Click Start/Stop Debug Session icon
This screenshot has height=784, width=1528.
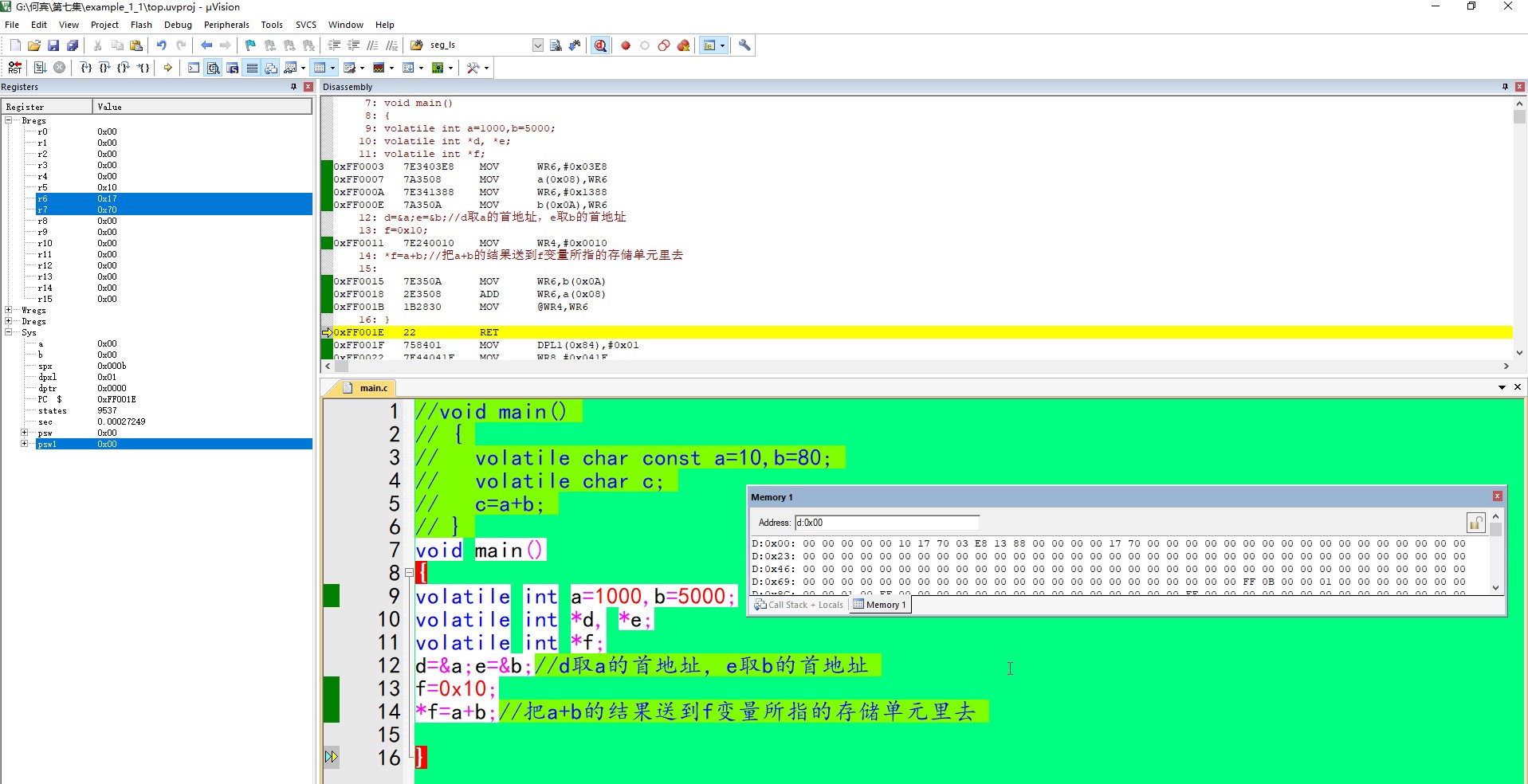600,45
